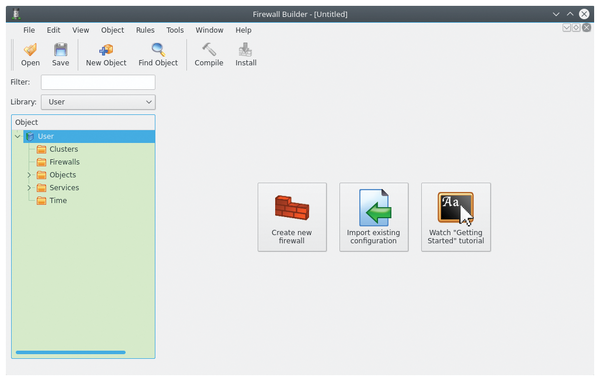Click the Save floppy disk icon

[x=60, y=50]
